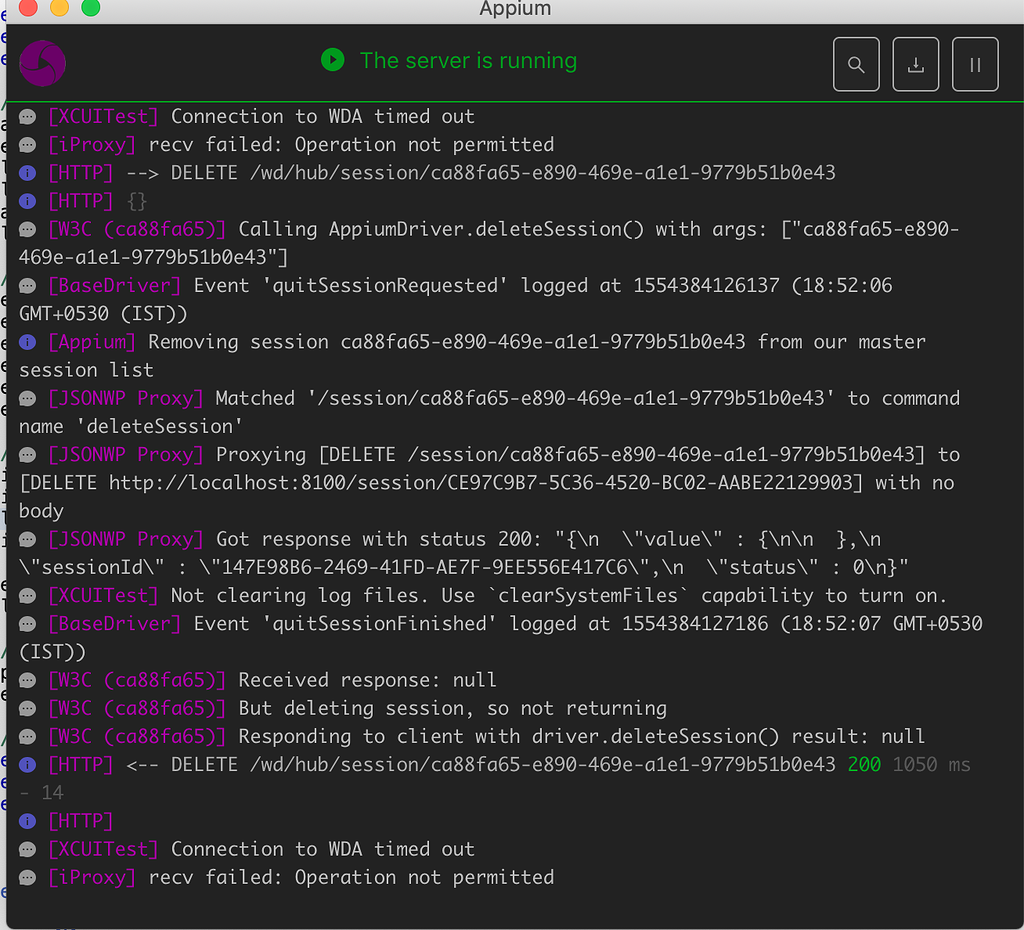This screenshot has width=1024, height=930.
Task: Click info icon beside Appium session removal line
Action: coord(27,341)
